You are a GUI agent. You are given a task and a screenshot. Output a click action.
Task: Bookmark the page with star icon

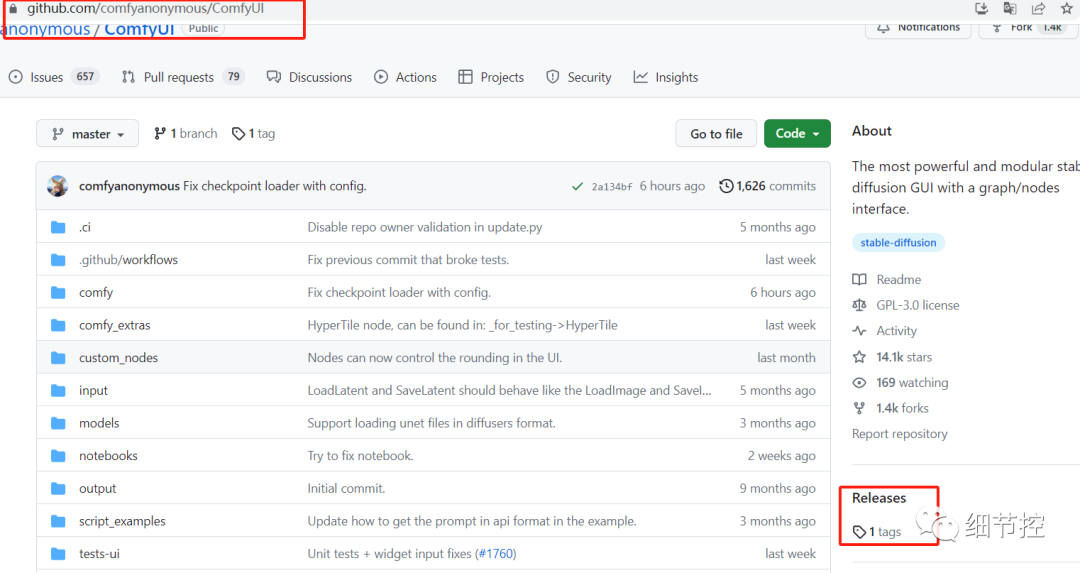[1066, 8]
